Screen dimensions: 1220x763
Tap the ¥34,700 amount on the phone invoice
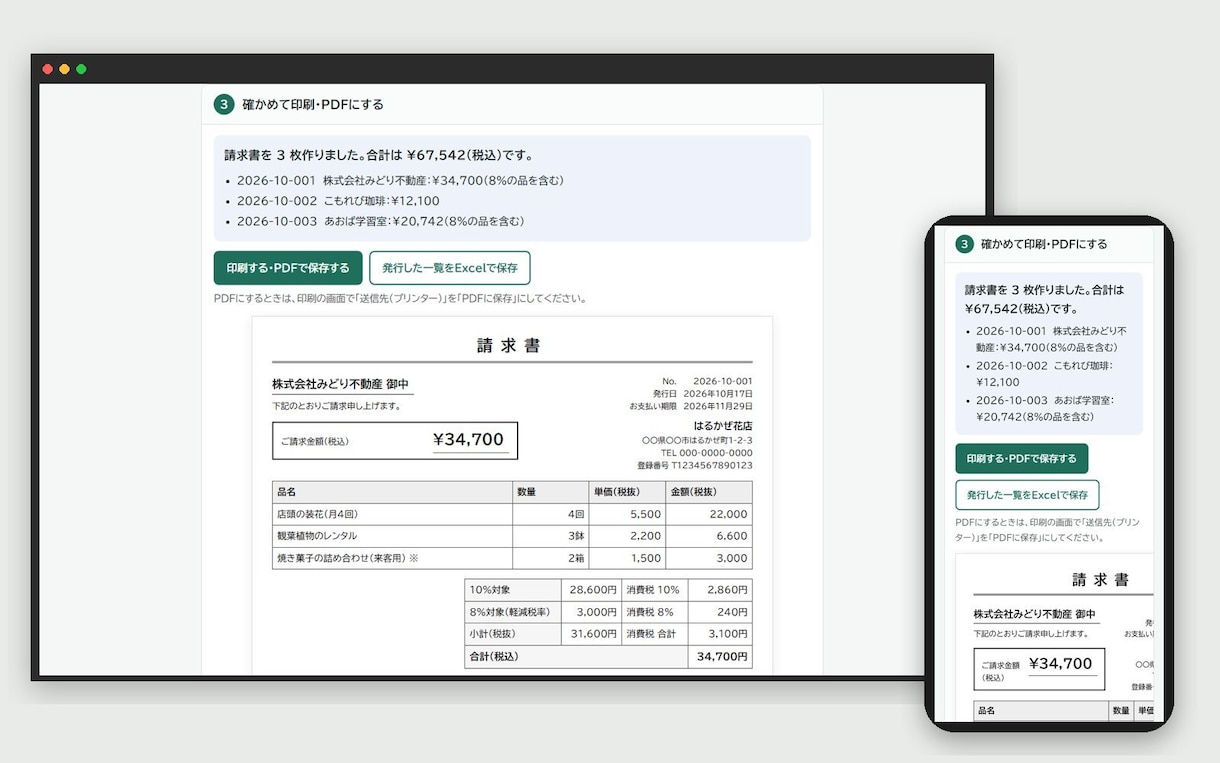coord(1061,664)
